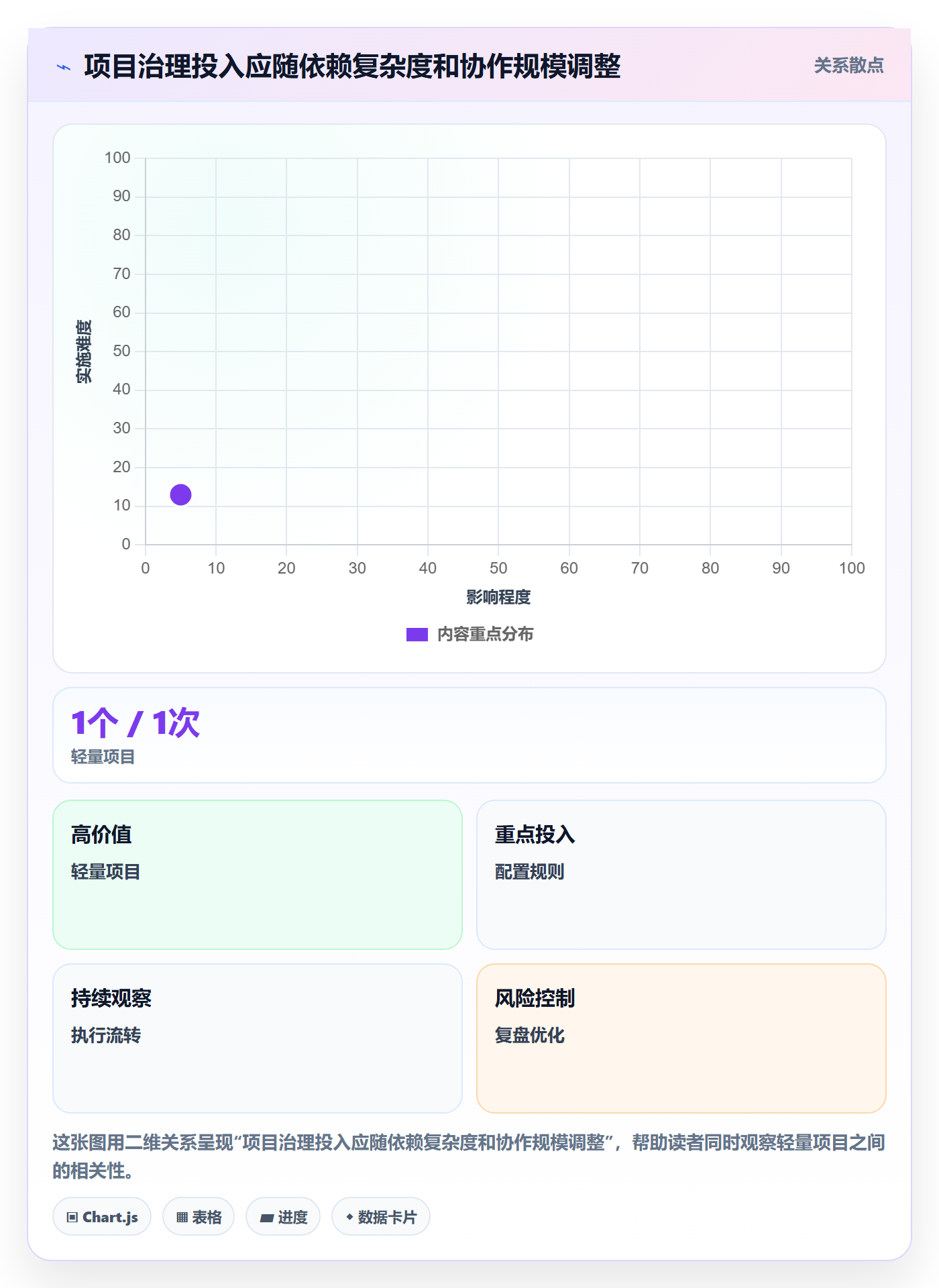Click the 1个 / 1次 stat value
The image size is (939, 1288).
pyautogui.click(x=135, y=723)
